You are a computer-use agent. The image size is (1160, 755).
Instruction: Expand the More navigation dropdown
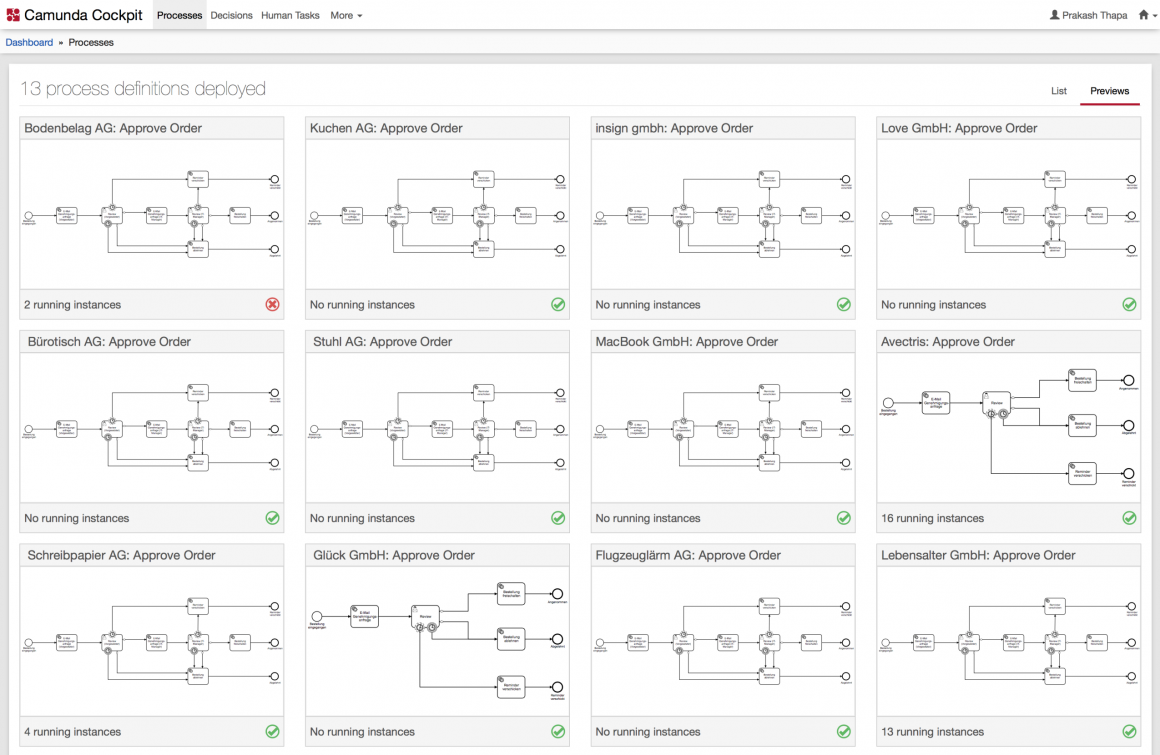click(345, 15)
